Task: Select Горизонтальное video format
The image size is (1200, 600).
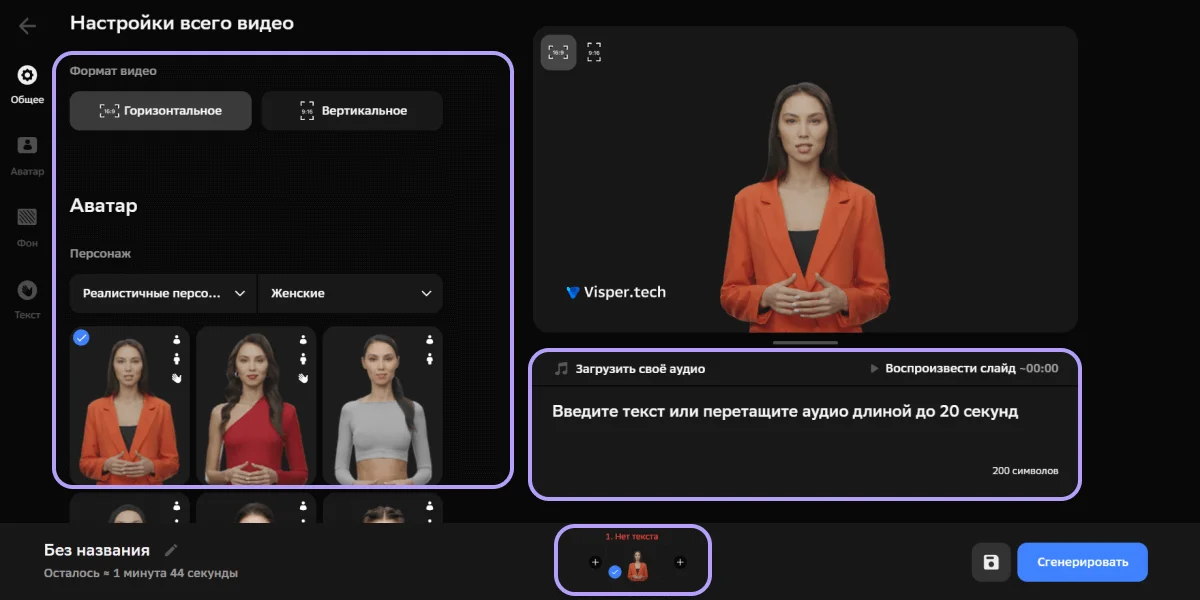Action: [160, 111]
